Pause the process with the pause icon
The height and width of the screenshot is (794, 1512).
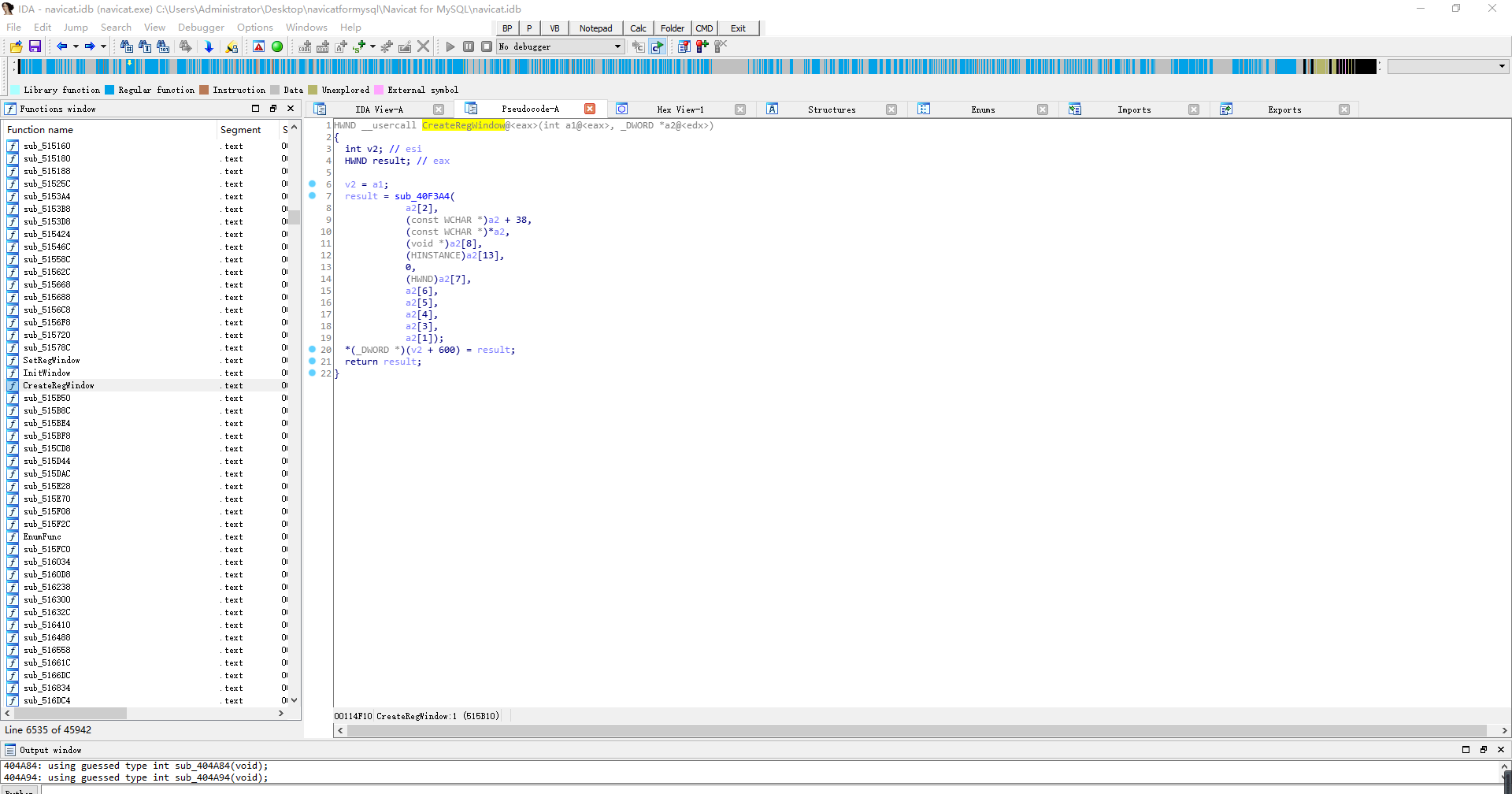point(469,46)
